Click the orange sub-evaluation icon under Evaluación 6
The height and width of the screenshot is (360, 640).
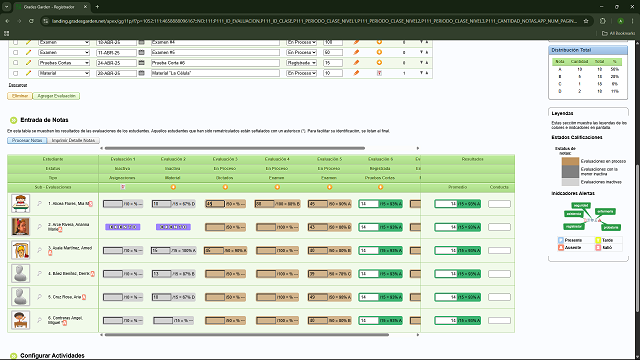pos(380,187)
